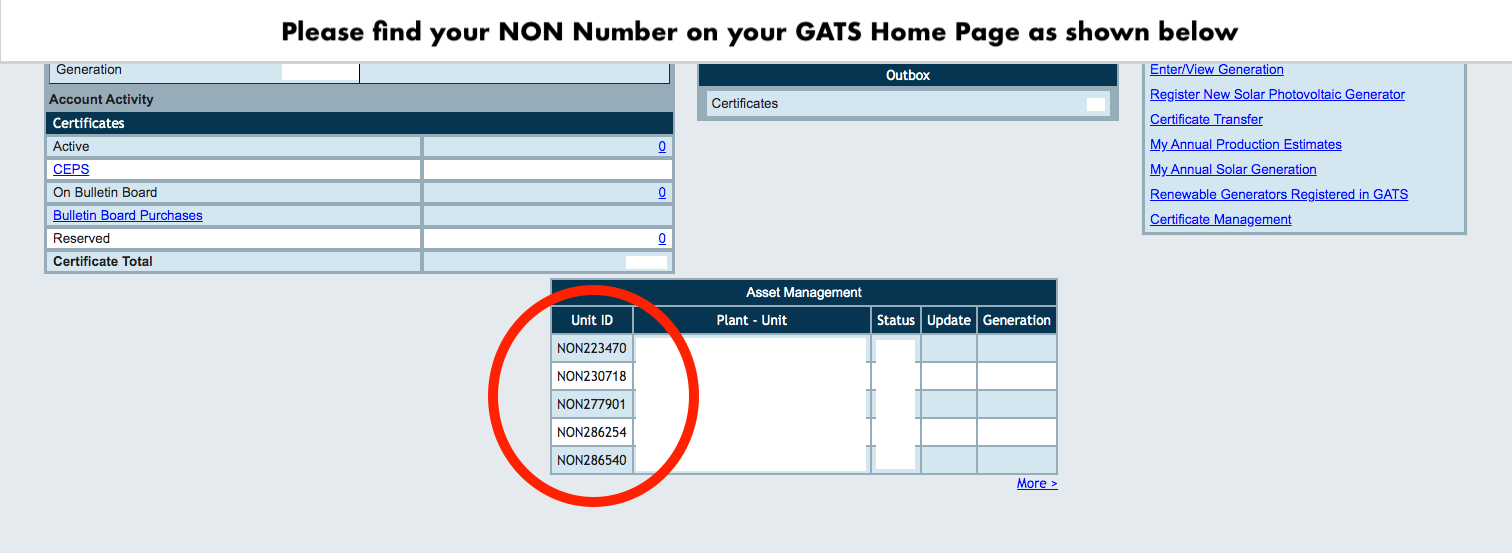The width and height of the screenshot is (1512, 553).
Task: Open the Enter/View Generation link
Action: pos(1217,69)
